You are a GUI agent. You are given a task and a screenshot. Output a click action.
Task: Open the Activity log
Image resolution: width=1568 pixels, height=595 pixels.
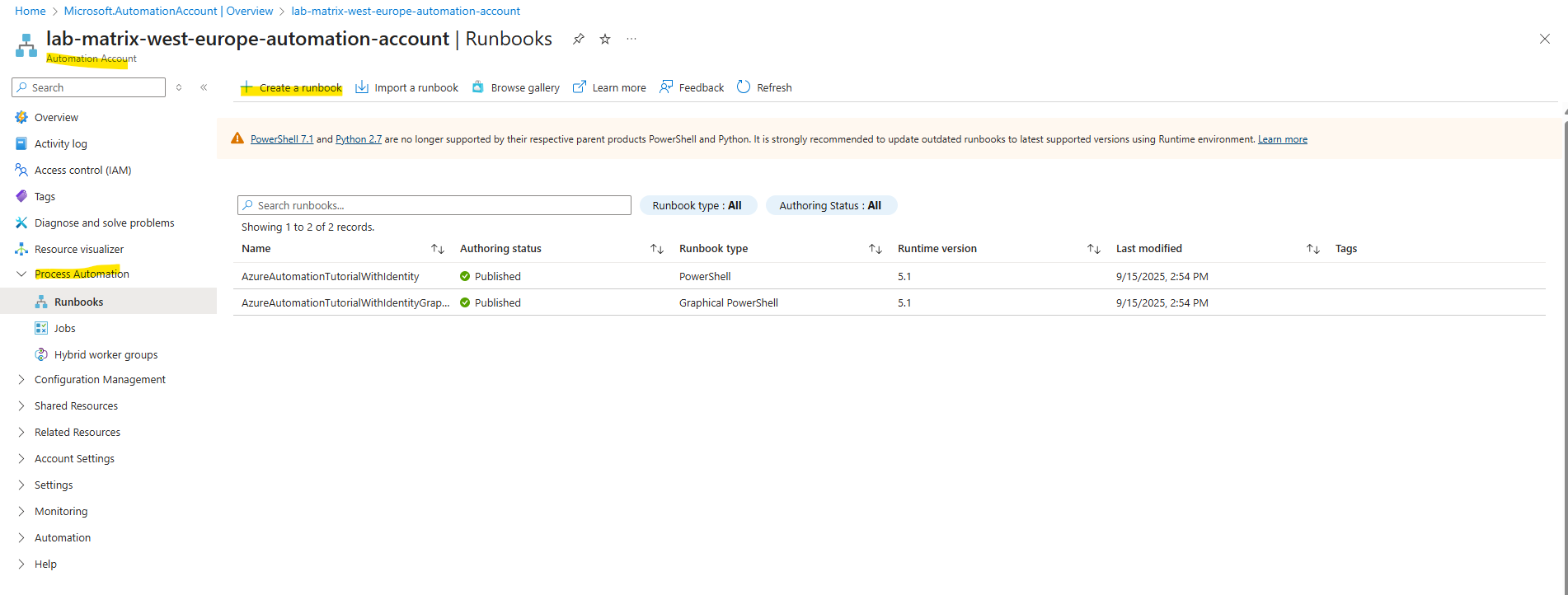[x=61, y=143]
